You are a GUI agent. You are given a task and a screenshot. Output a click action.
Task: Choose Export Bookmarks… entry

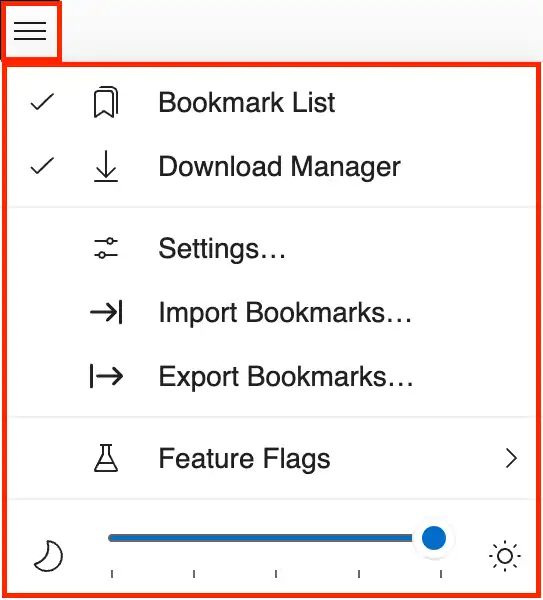(271, 376)
